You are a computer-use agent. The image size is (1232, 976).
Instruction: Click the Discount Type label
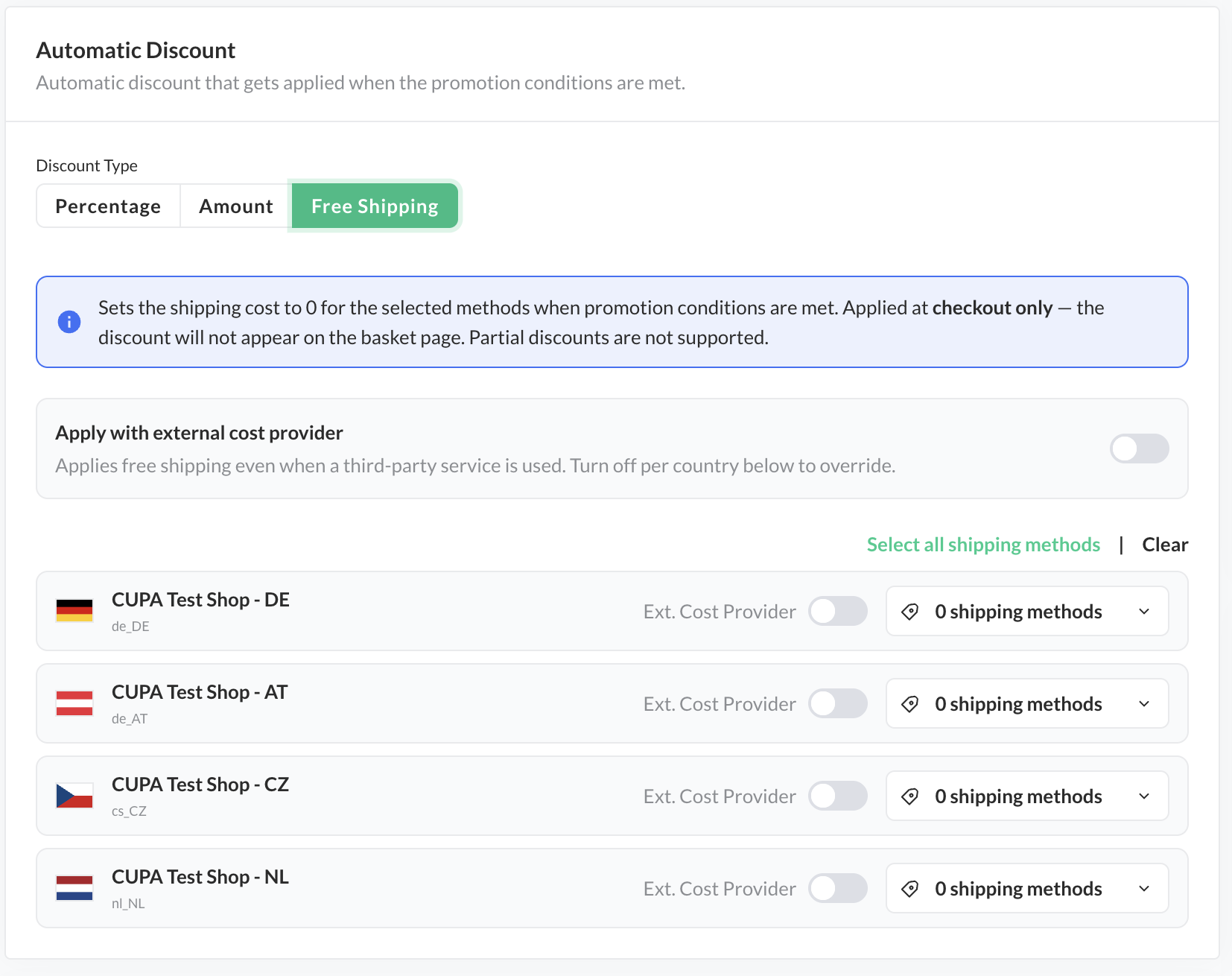86,165
